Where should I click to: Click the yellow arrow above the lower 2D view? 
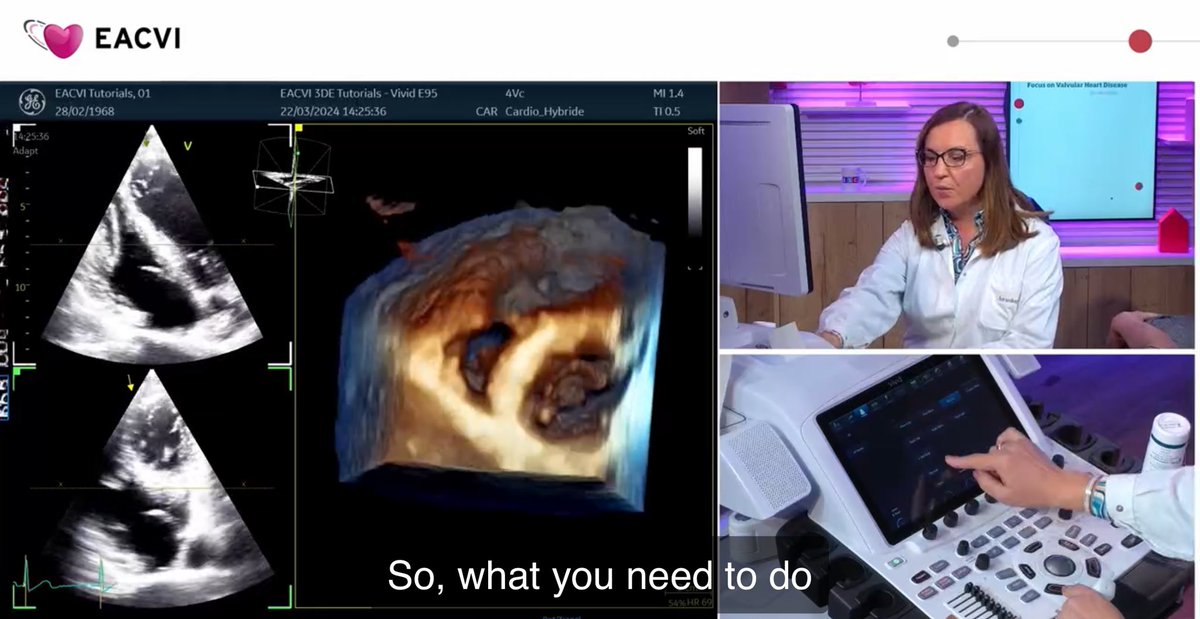(130, 381)
